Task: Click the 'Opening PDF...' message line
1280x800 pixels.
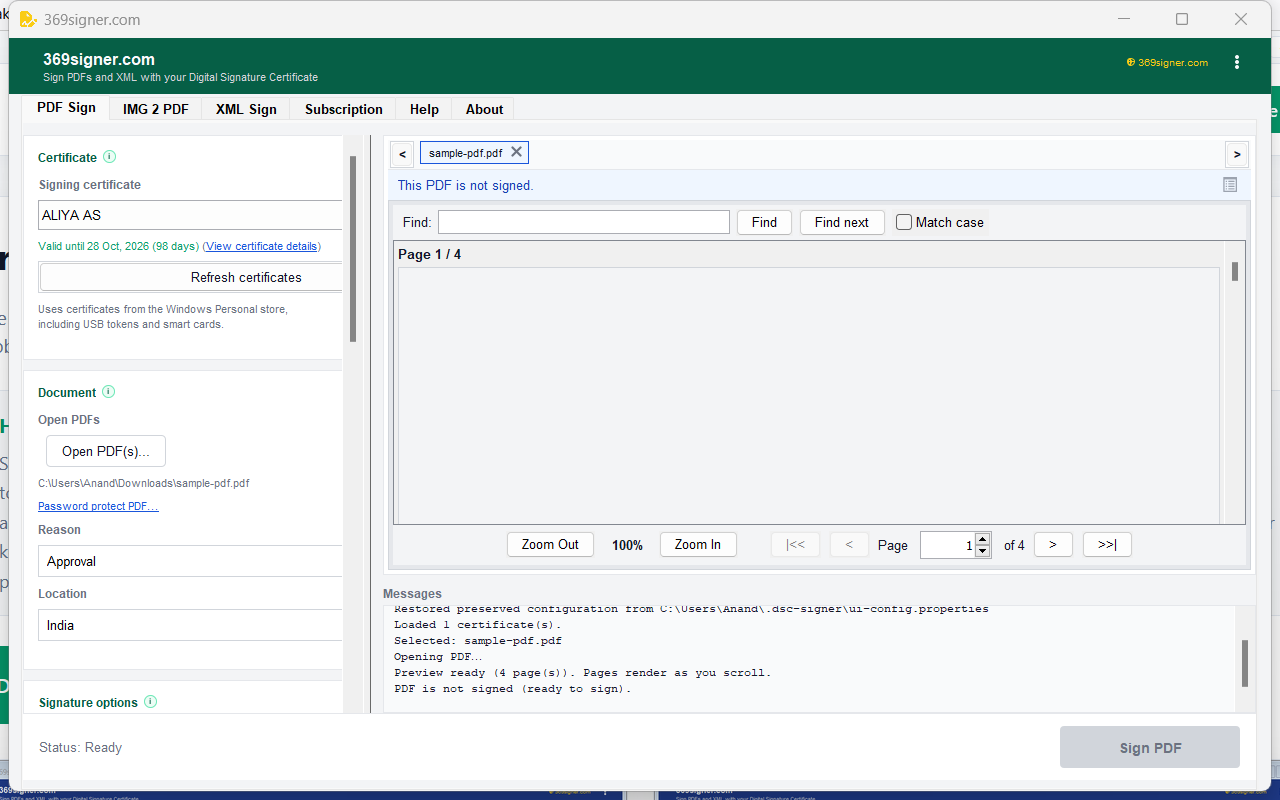Action: [x=438, y=657]
